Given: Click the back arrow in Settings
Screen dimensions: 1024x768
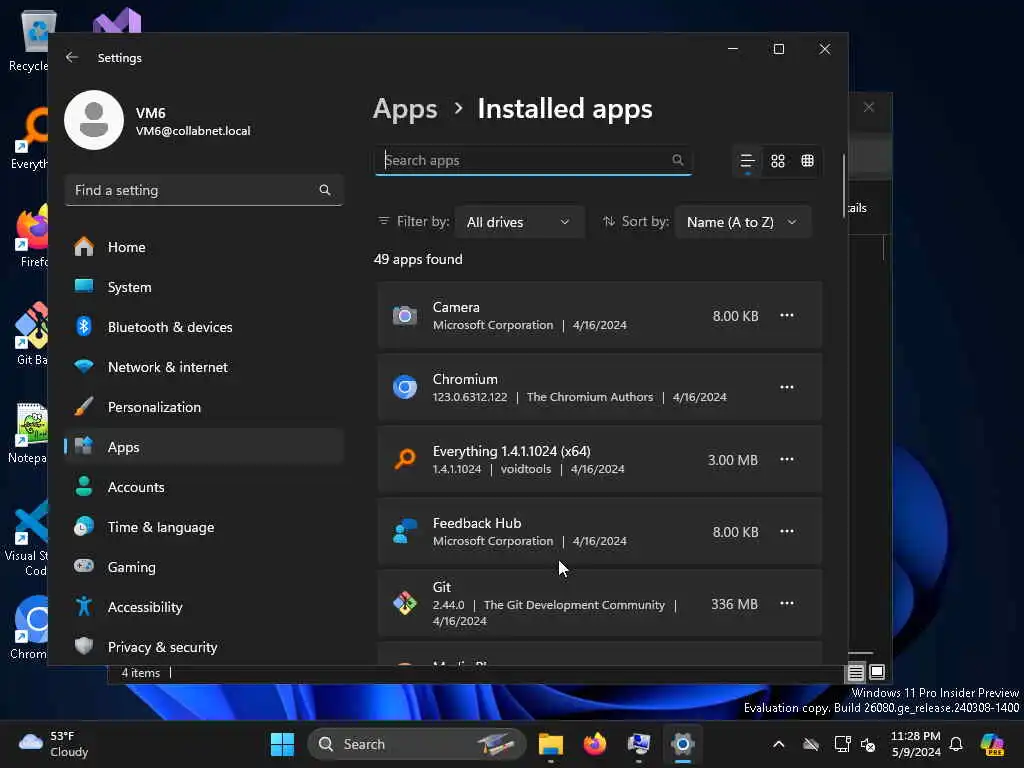Looking at the screenshot, I should pos(72,57).
